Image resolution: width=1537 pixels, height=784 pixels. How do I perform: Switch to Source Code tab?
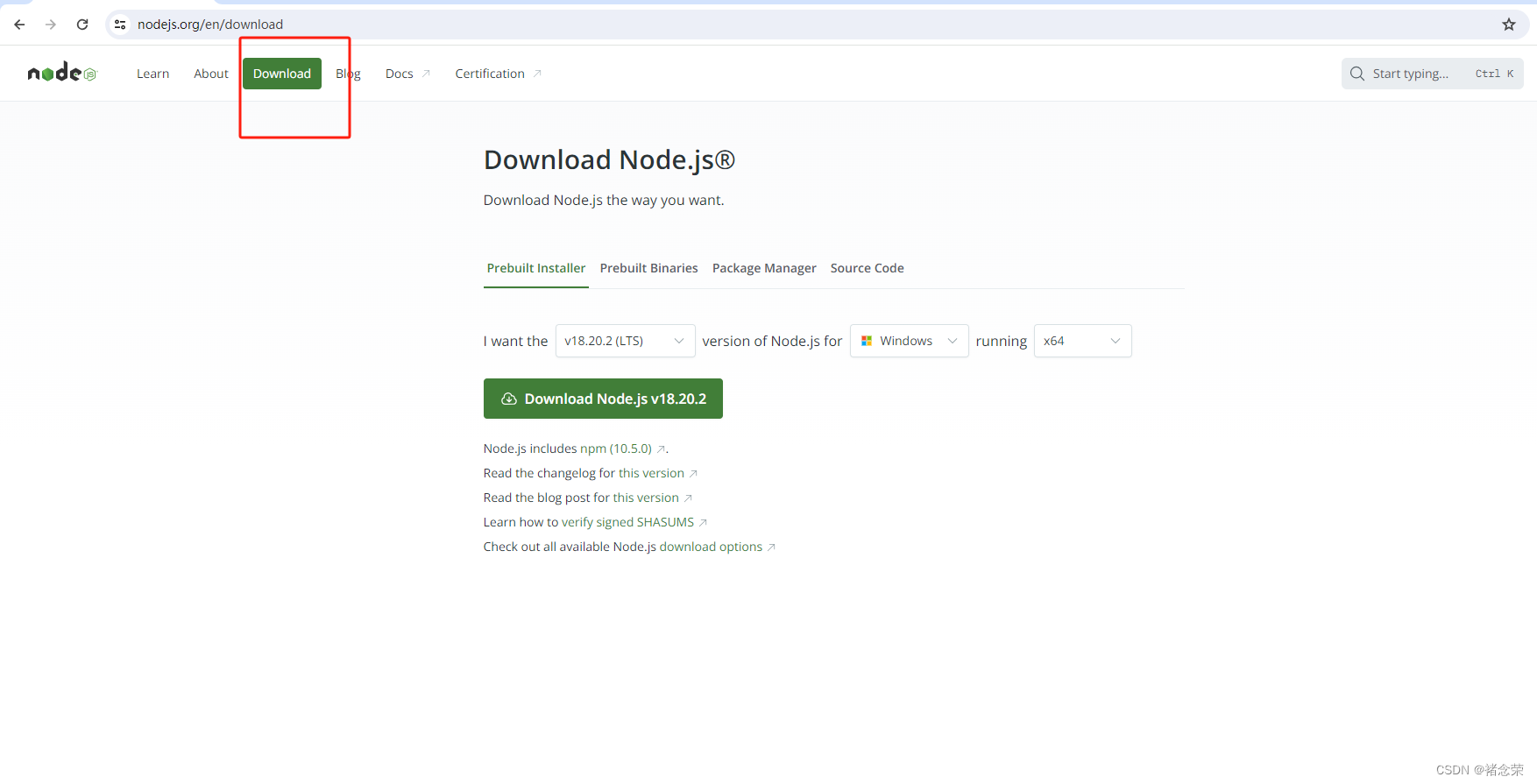(x=868, y=268)
